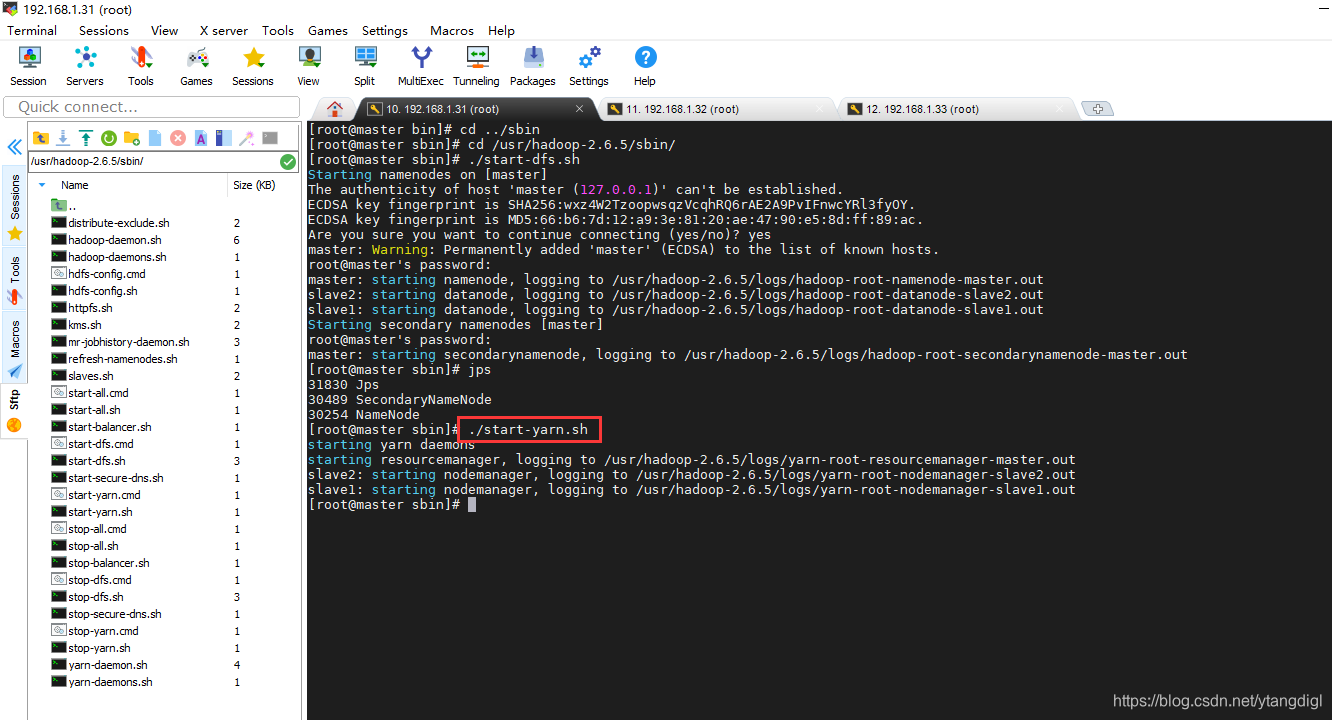
Task: Open the Sessions menu
Action: click(104, 30)
